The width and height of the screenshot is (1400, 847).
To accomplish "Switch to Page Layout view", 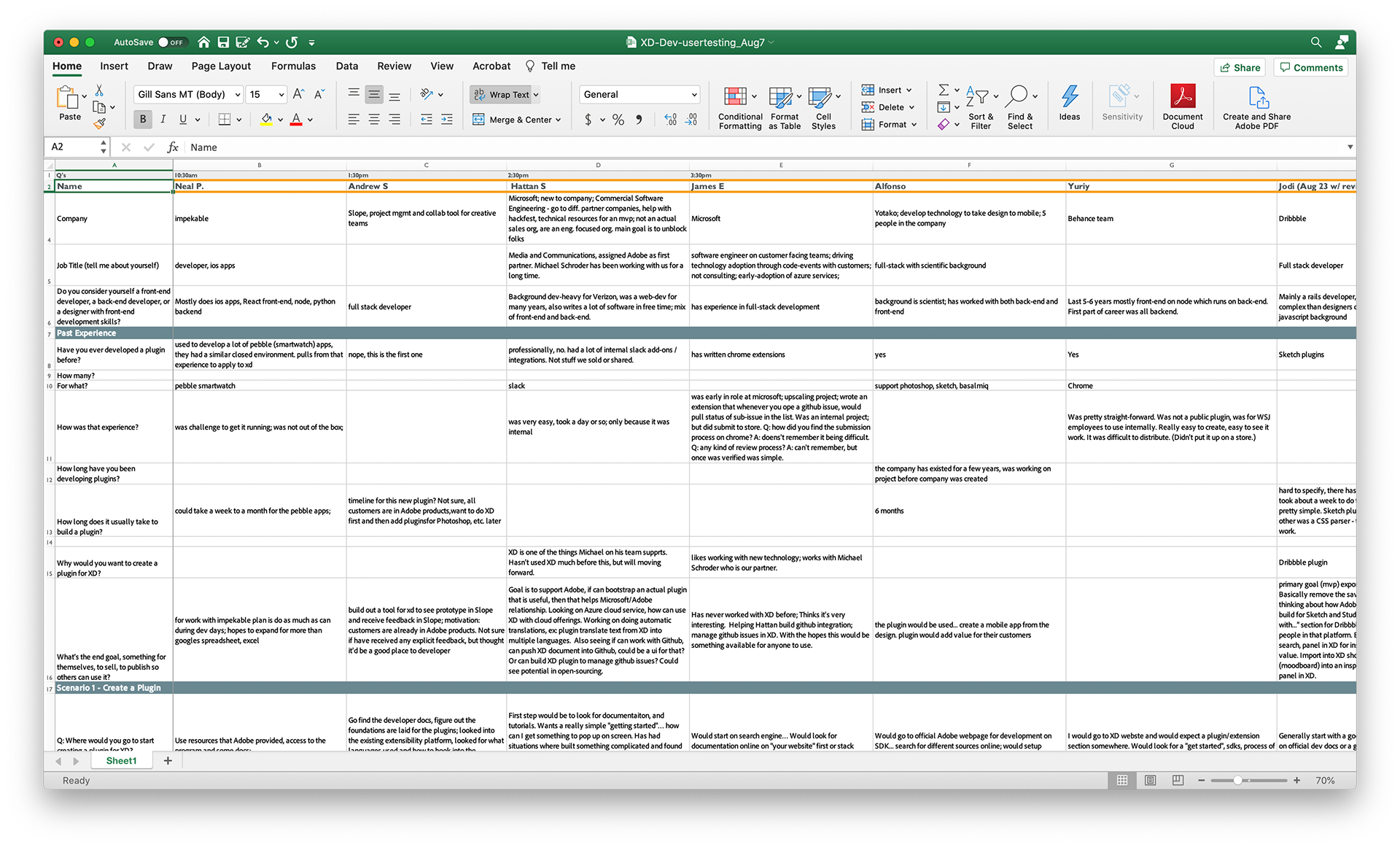I will point(1150,781).
